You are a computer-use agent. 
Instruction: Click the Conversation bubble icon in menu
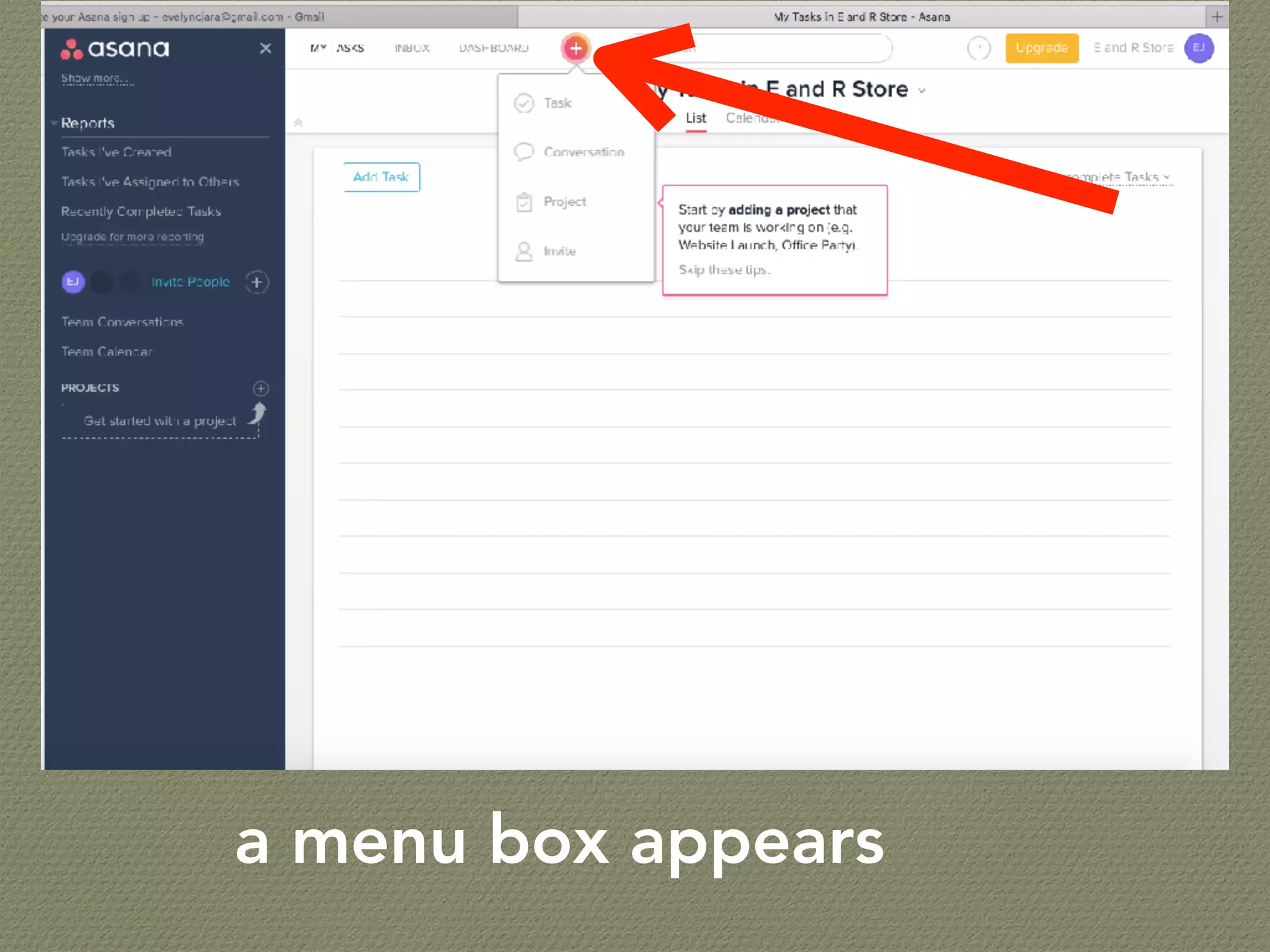pos(524,152)
